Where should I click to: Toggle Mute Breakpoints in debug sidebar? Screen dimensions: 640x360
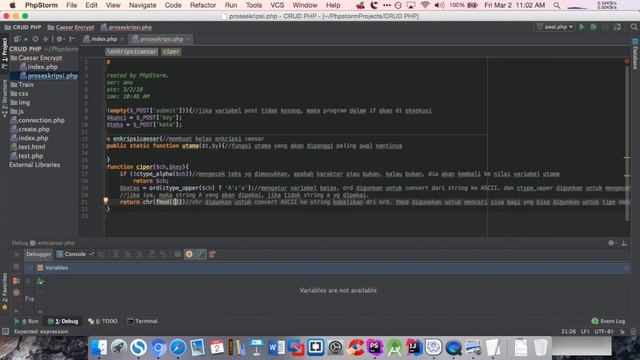pos(16,293)
